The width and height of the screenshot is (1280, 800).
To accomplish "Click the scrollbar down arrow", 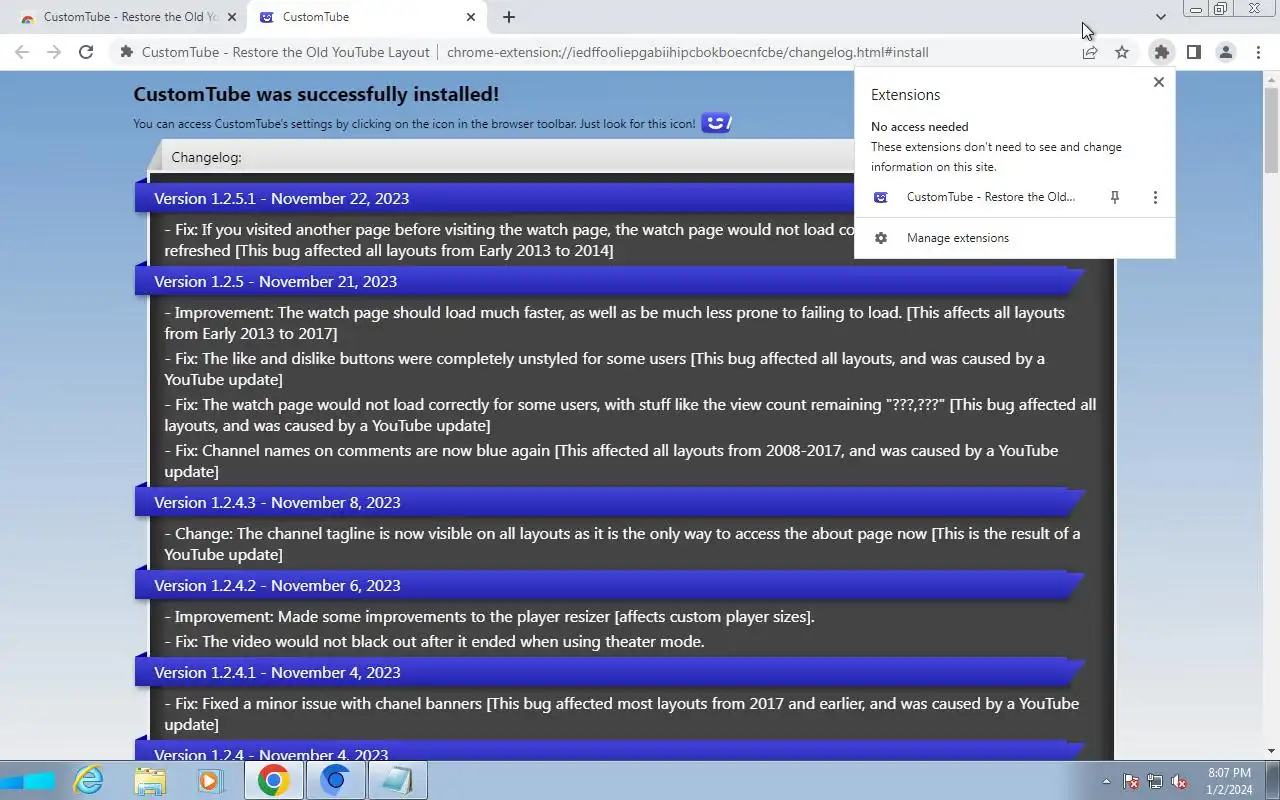I will click(x=1271, y=751).
